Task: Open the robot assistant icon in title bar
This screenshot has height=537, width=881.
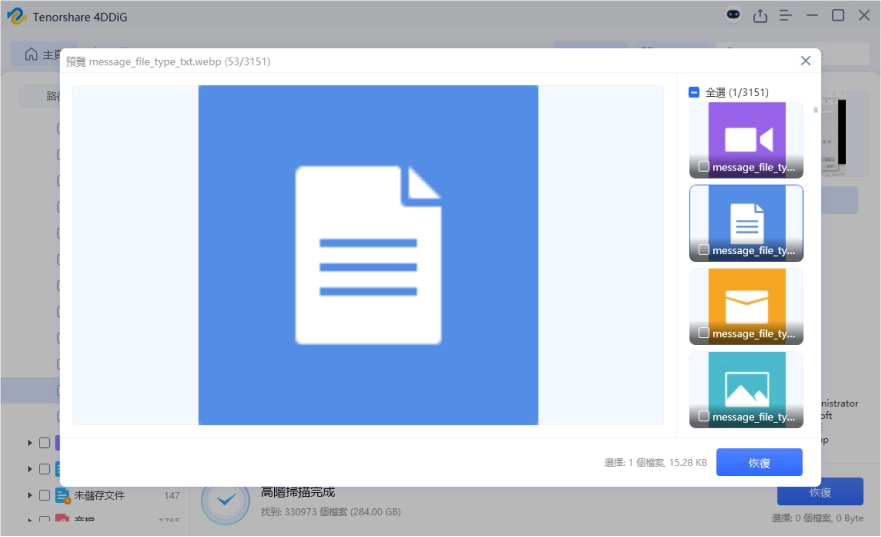Action: coord(733,15)
